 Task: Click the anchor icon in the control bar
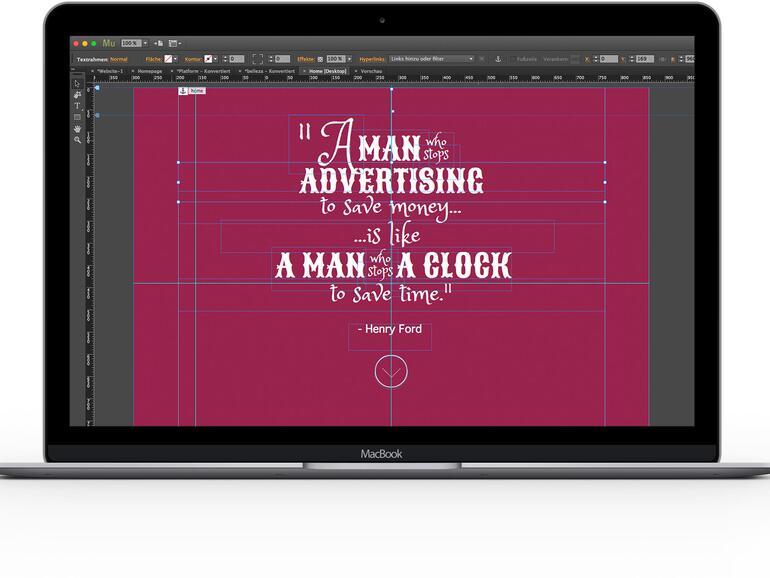click(x=497, y=59)
